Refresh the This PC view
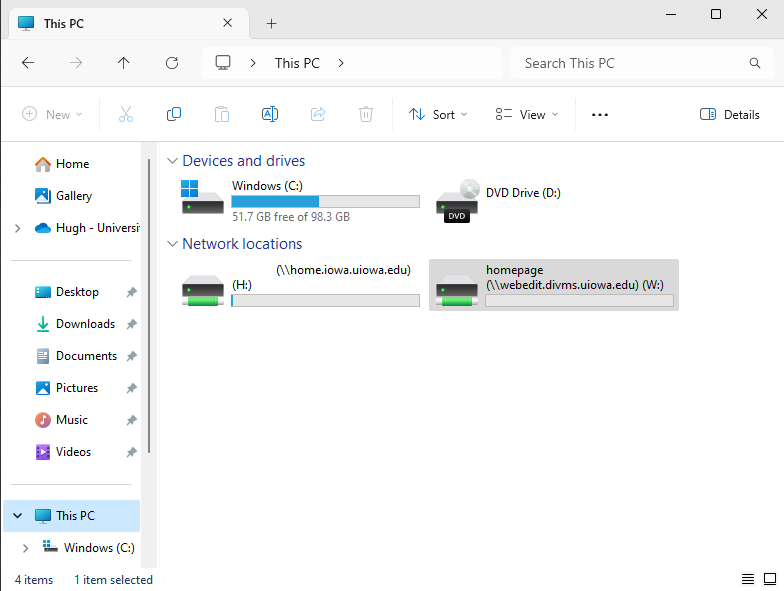Screen dimensions: 784x591 172,63
